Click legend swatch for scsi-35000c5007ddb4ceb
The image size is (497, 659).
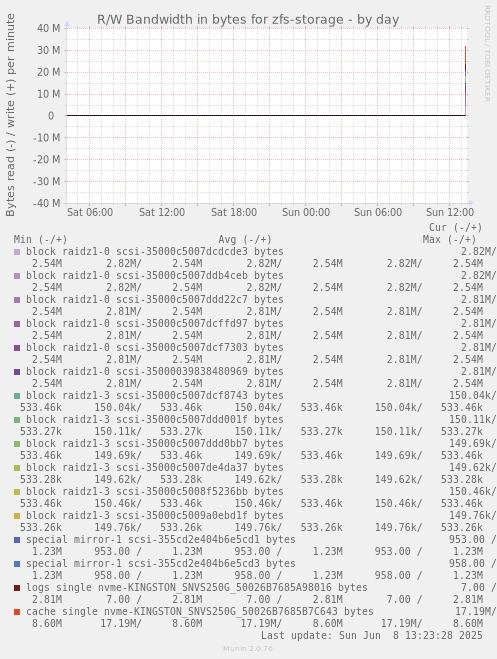point(17,276)
